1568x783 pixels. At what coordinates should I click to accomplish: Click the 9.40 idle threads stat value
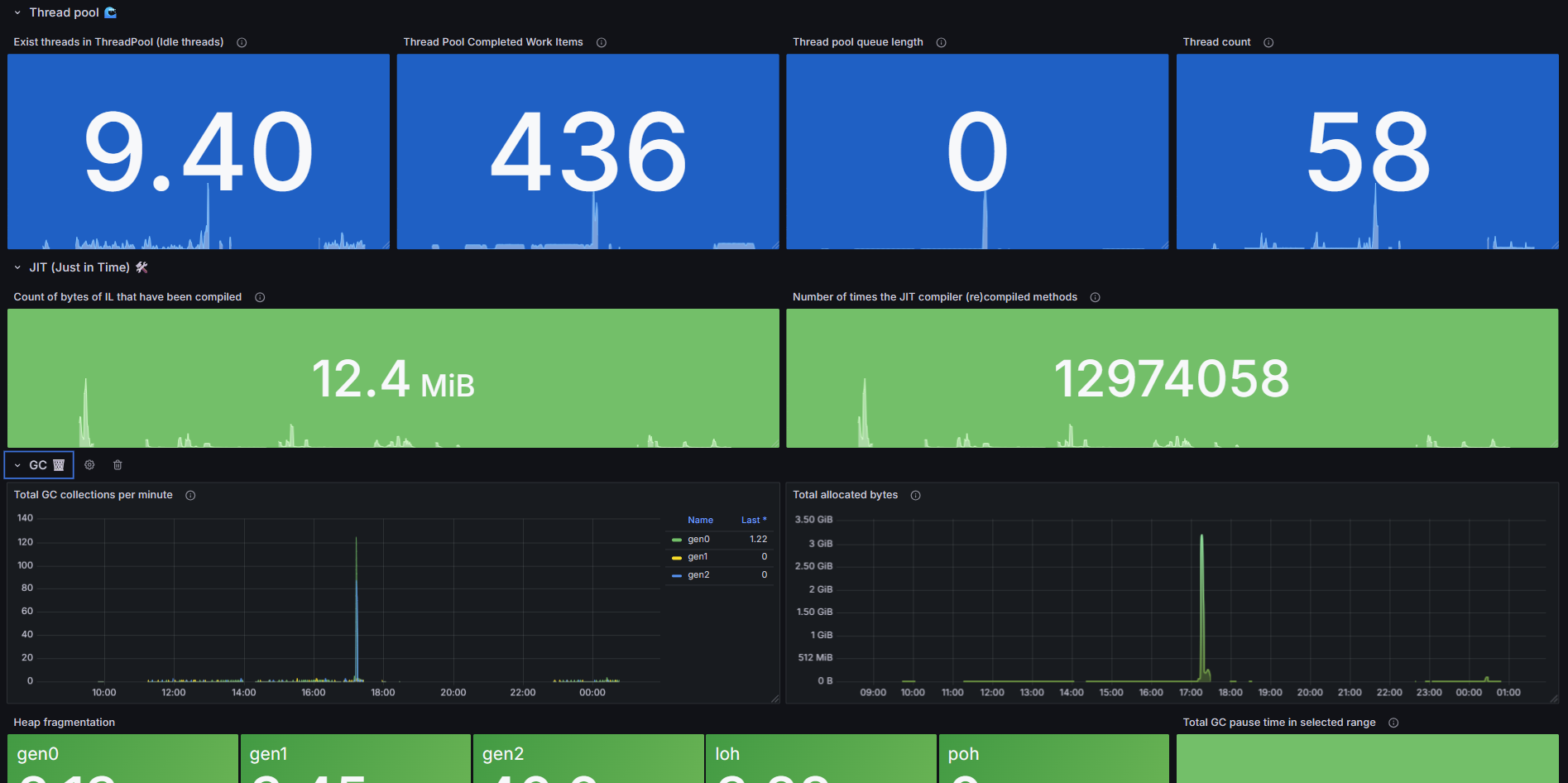(x=199, y=152)
